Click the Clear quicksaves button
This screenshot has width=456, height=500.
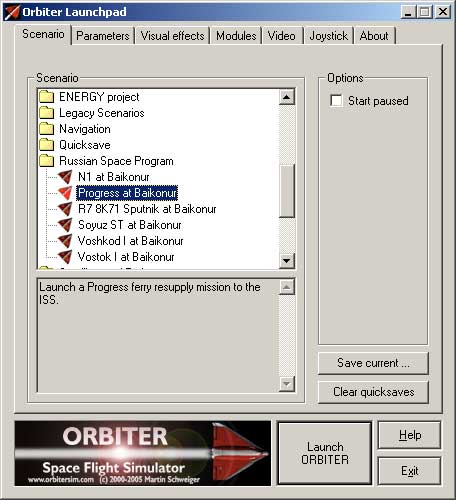(373, 392)
